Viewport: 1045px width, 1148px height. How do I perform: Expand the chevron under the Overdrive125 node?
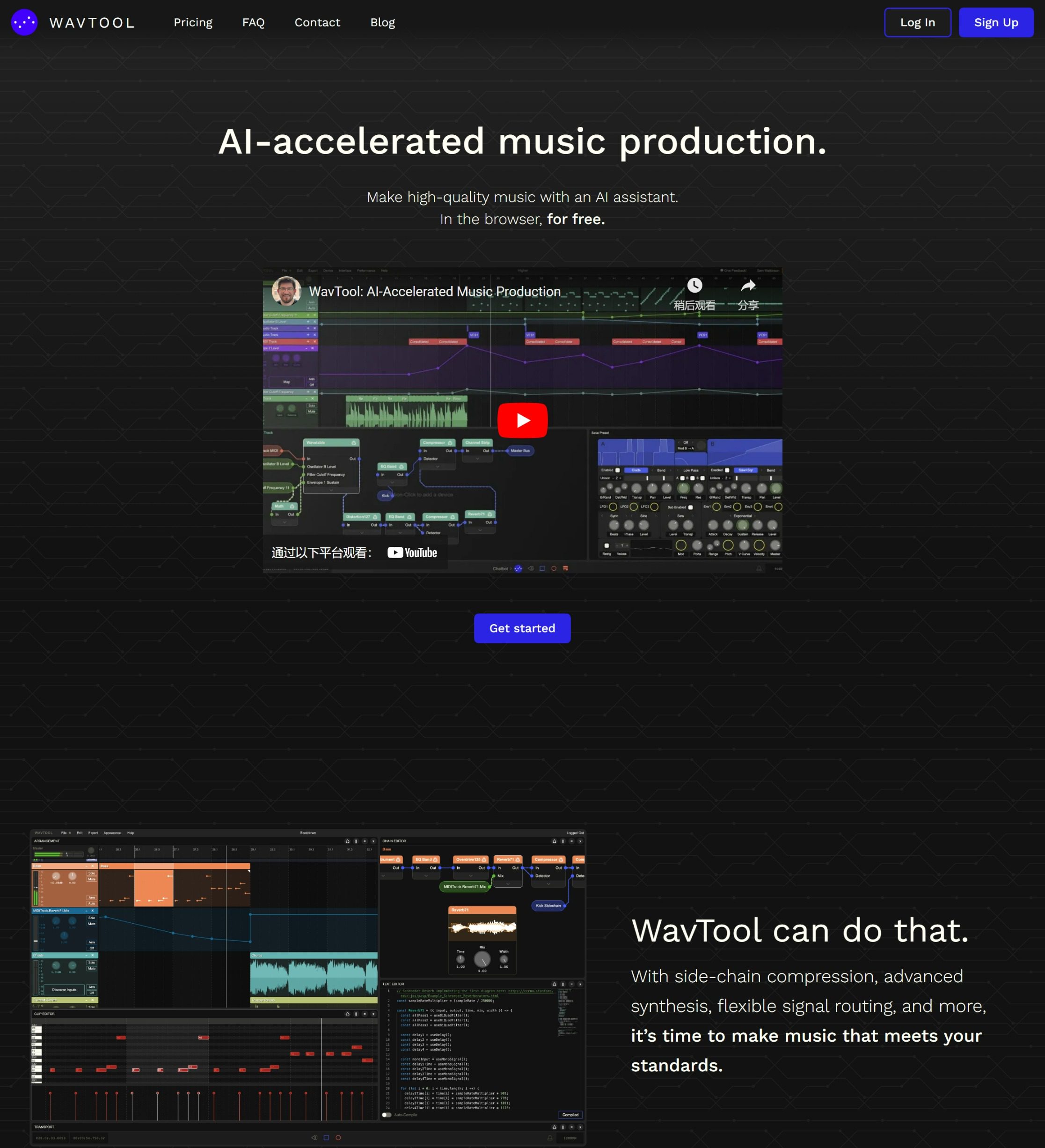coord(470,876)
